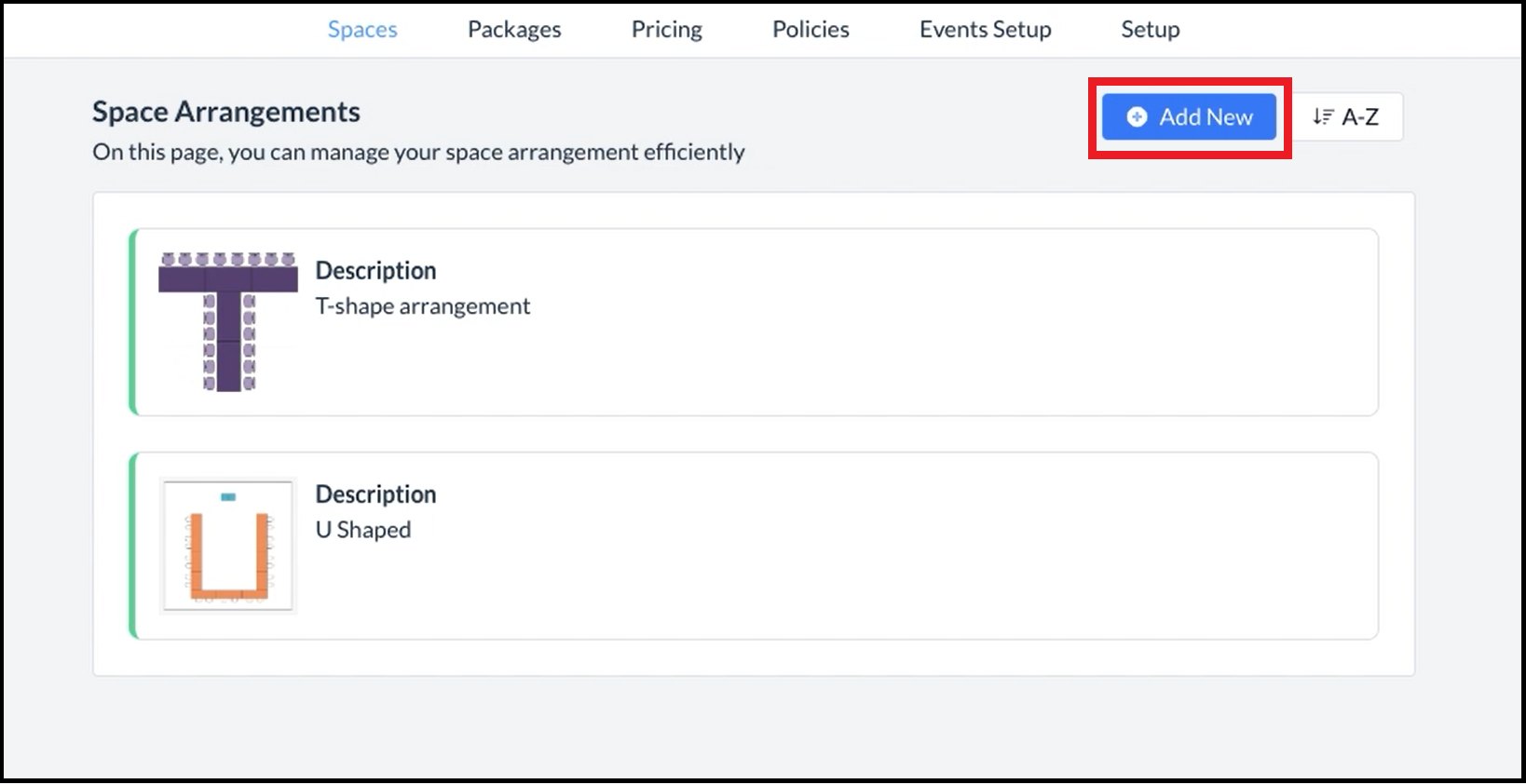Click Description heading above T-shape arrangement
This screenshot has height=784, width=1526.
(x=375, y=271)
